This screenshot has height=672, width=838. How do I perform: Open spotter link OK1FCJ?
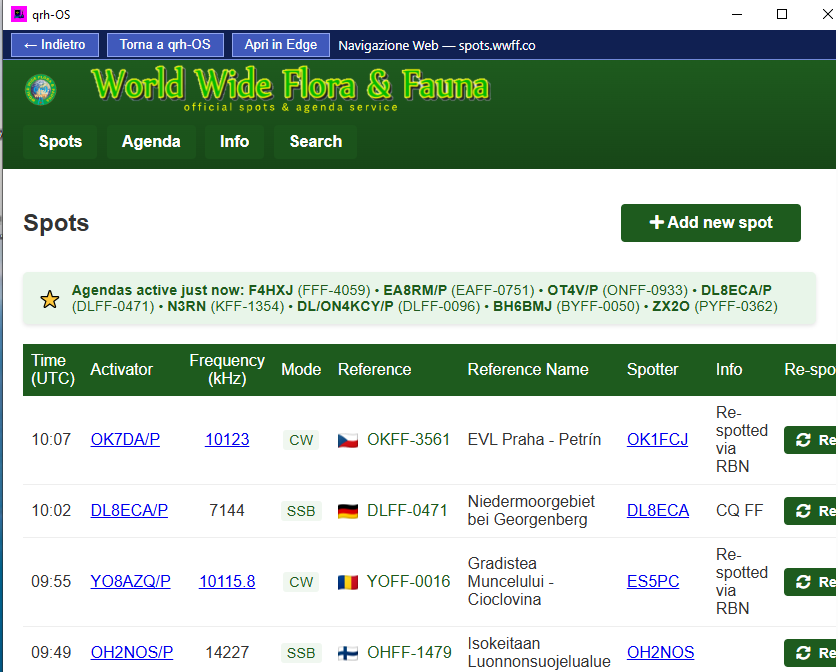[x=657, y=439]
